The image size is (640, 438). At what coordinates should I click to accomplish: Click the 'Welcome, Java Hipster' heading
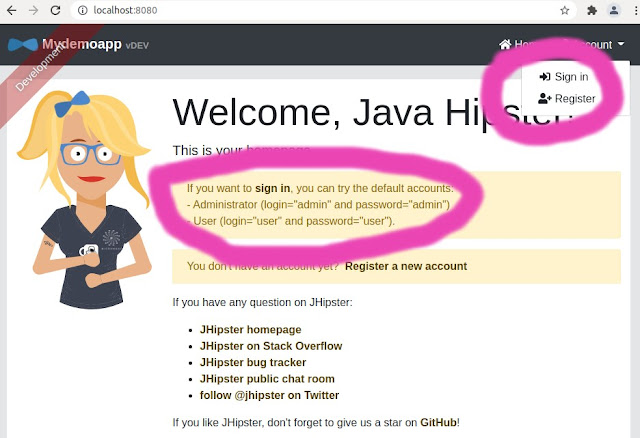coord(373,112)
